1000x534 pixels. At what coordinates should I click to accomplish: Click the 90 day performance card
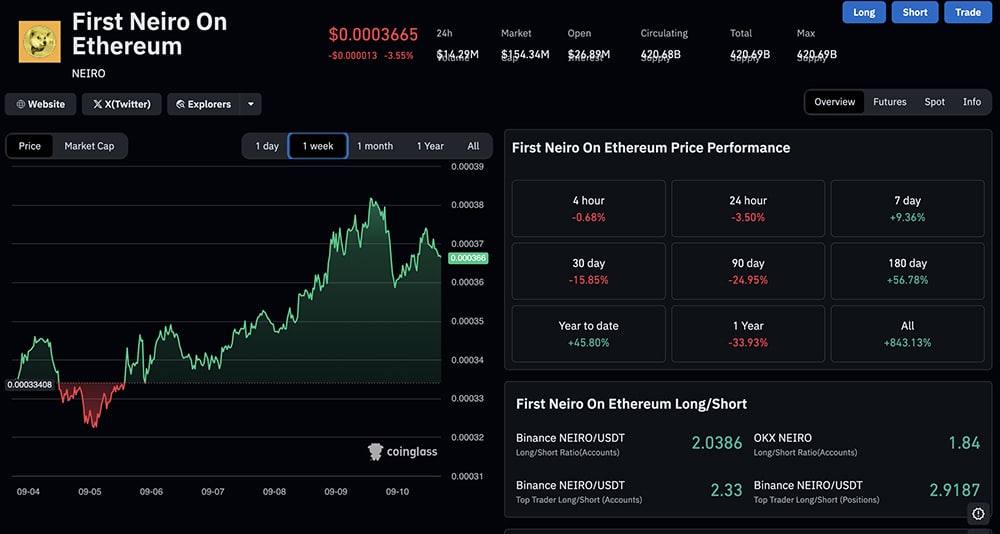[x=748, y=271]
